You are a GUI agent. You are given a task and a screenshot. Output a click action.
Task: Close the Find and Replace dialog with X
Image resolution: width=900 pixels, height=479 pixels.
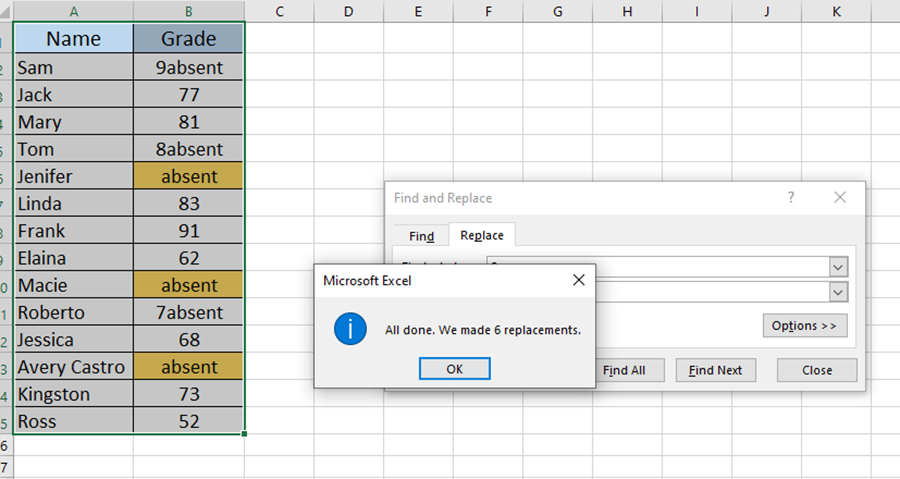[840, 197]
